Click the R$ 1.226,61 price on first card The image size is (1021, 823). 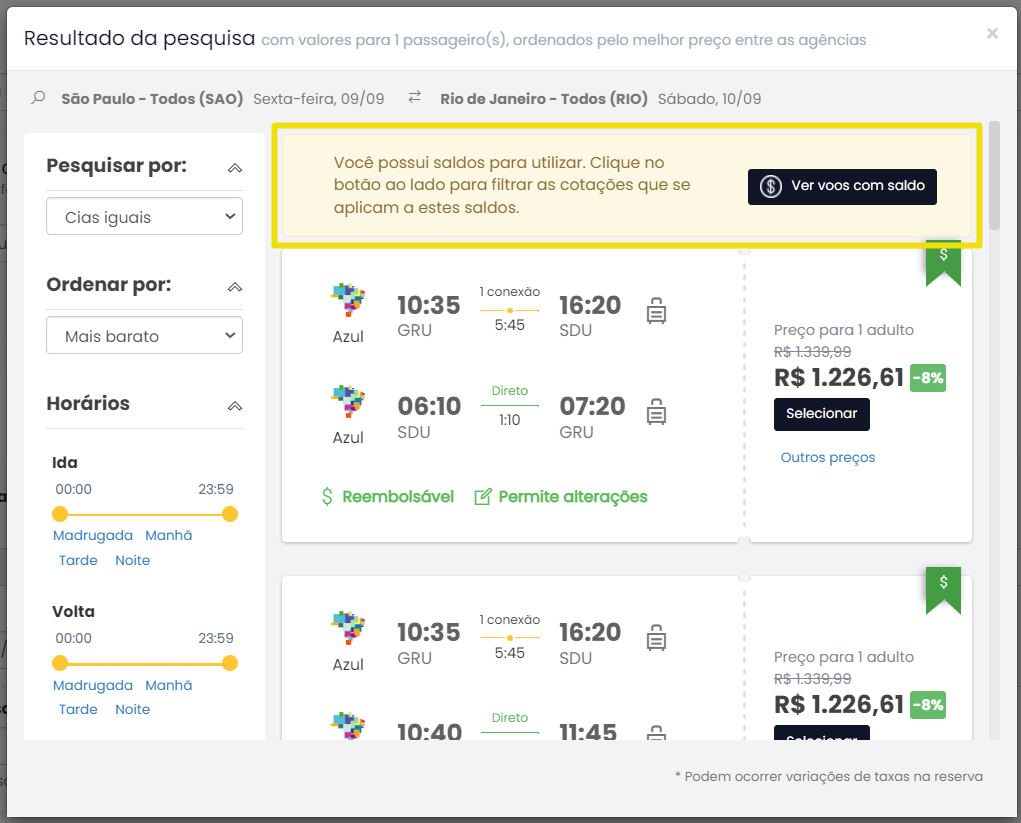pyautogui.click(x=839, y=378)
